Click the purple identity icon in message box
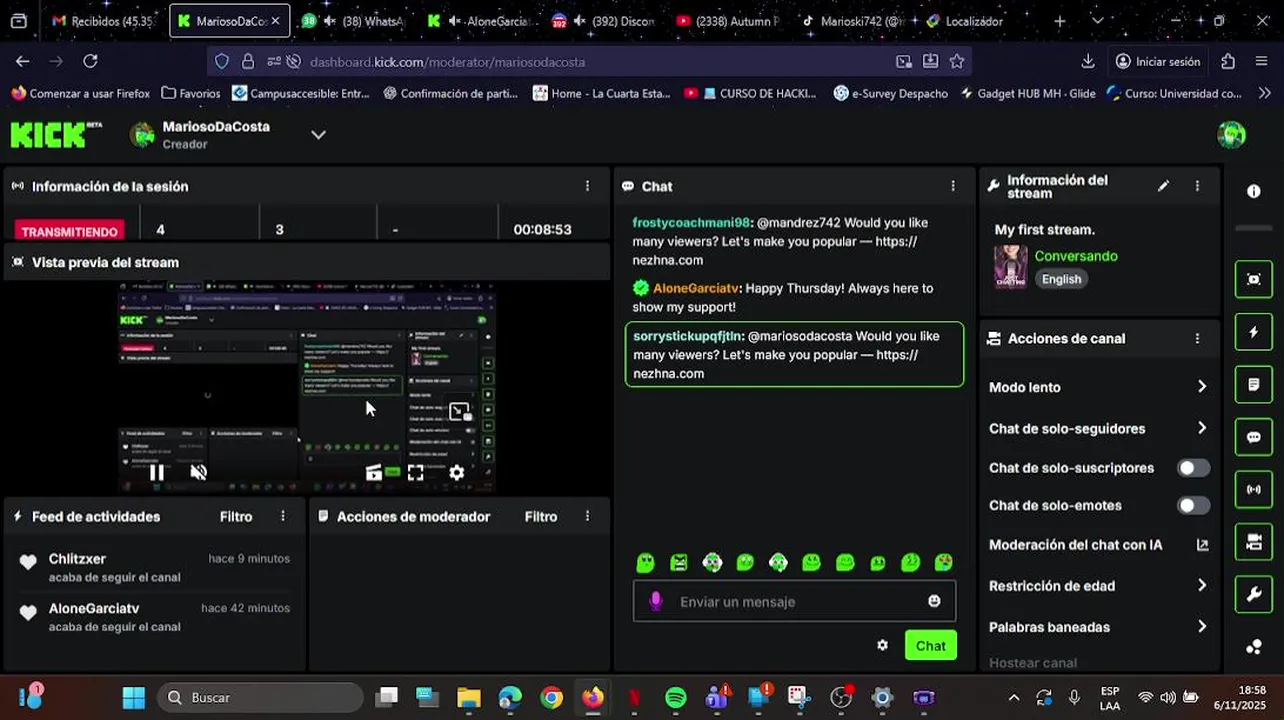Screen dimensions: 1284x720 point(656,601)
